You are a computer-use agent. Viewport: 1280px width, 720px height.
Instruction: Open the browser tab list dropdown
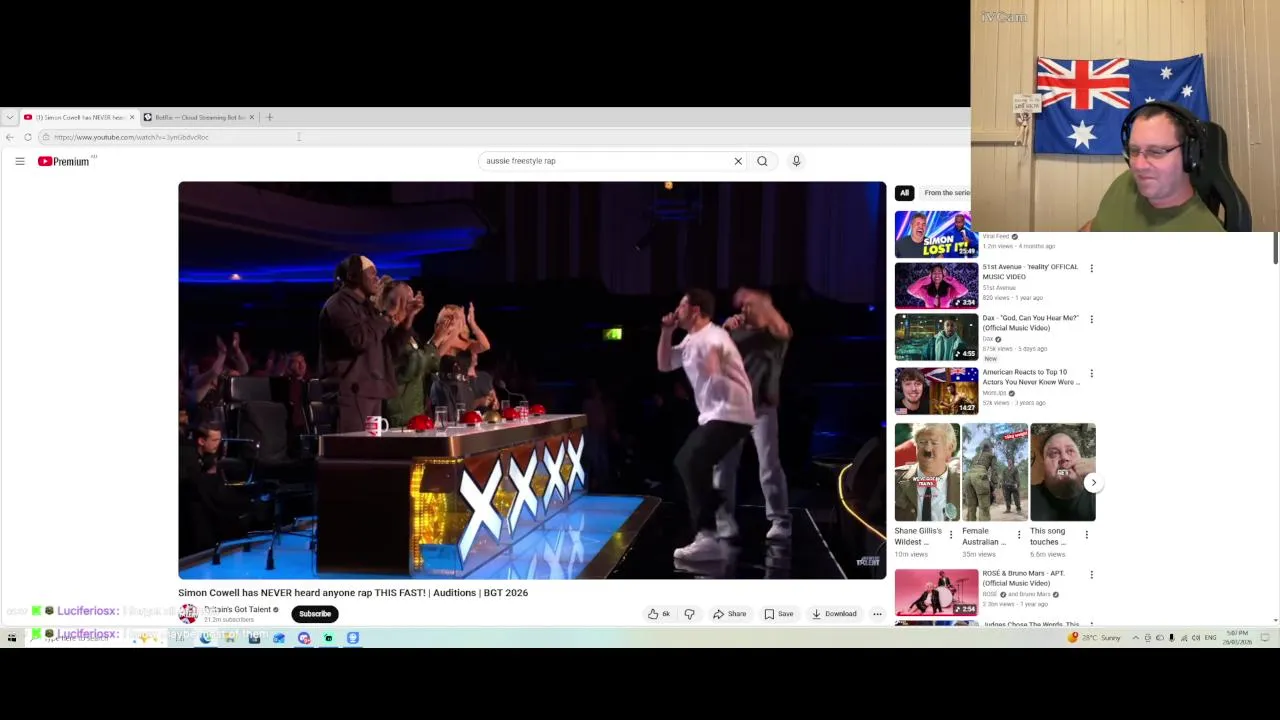pyautogui.click(x=10, y=117)
